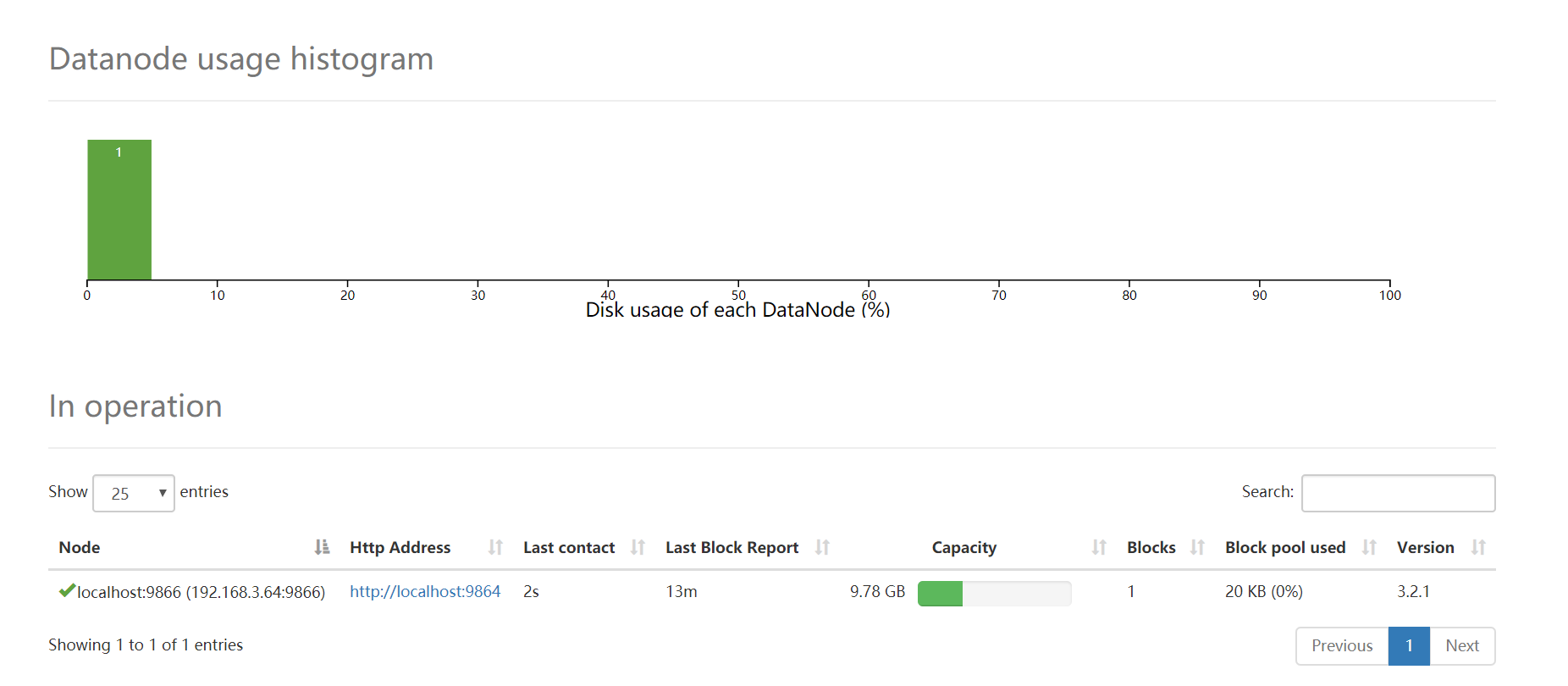This screenshot has height=686, width=1568.
Task: Click the In operation heading
Action: 135,407
